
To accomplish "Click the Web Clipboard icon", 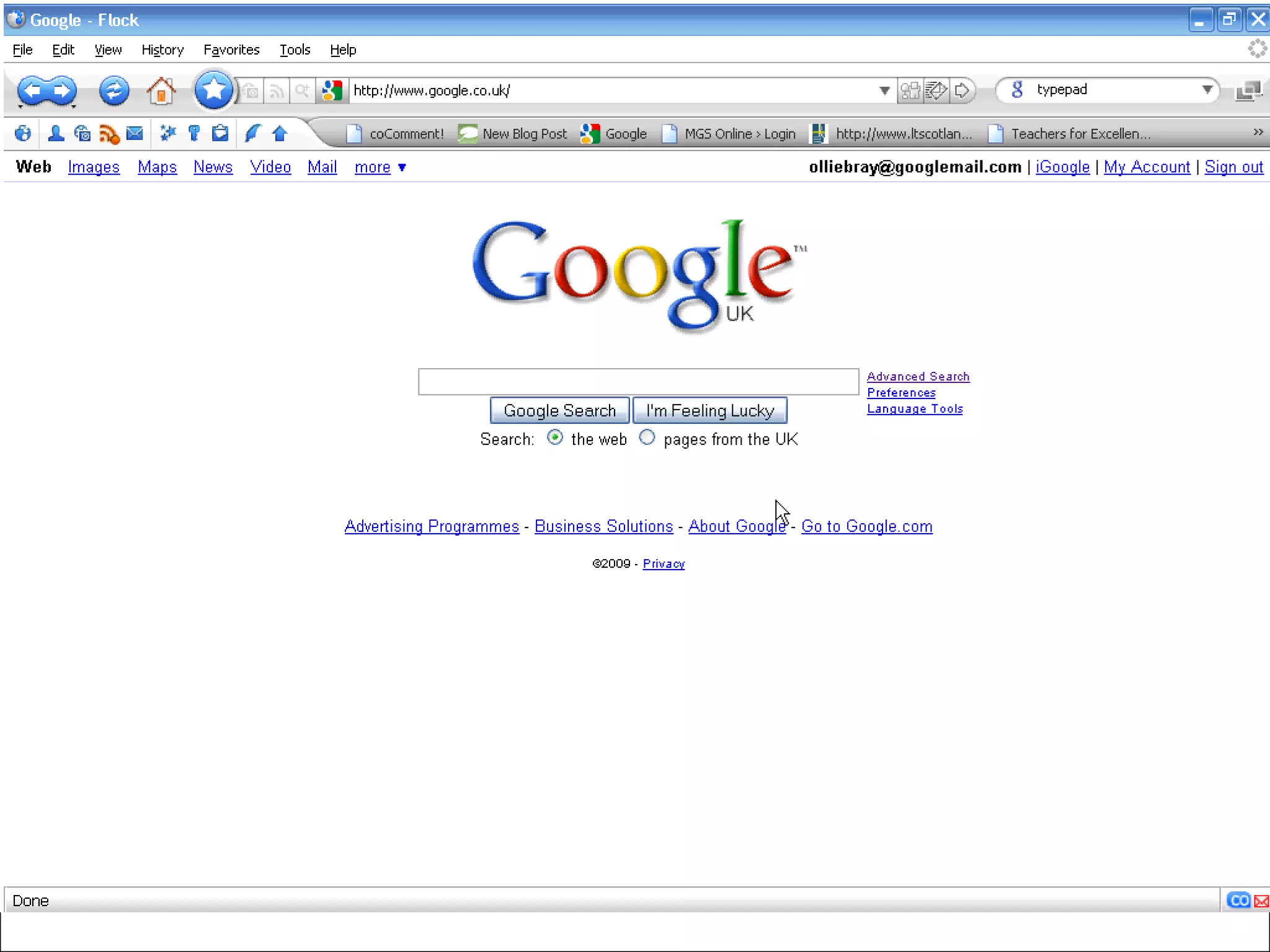I will click(220, 133).
